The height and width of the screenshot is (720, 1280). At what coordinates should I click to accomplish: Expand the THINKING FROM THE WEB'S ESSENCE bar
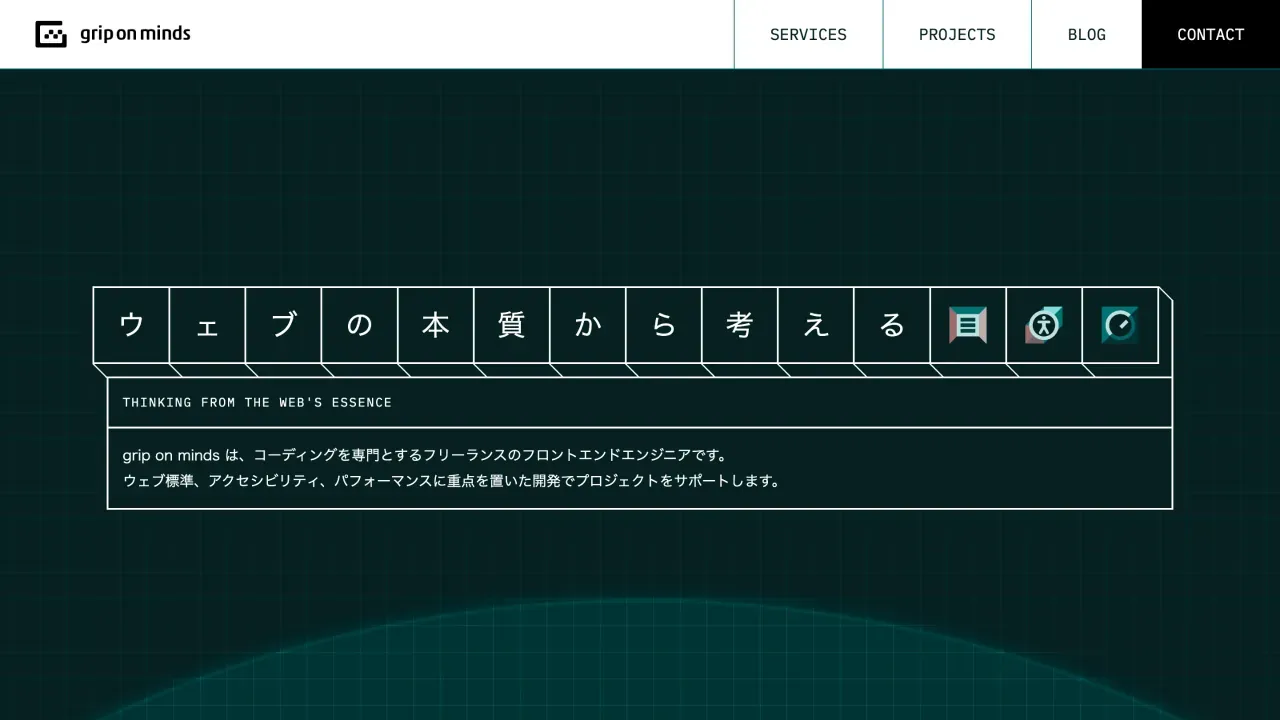640,402
